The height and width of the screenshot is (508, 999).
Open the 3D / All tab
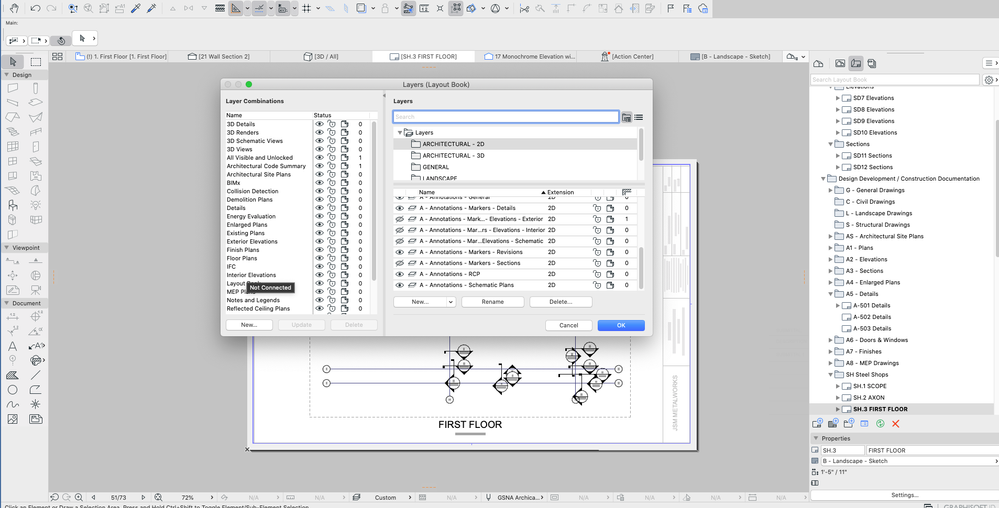tap(326, 57)
